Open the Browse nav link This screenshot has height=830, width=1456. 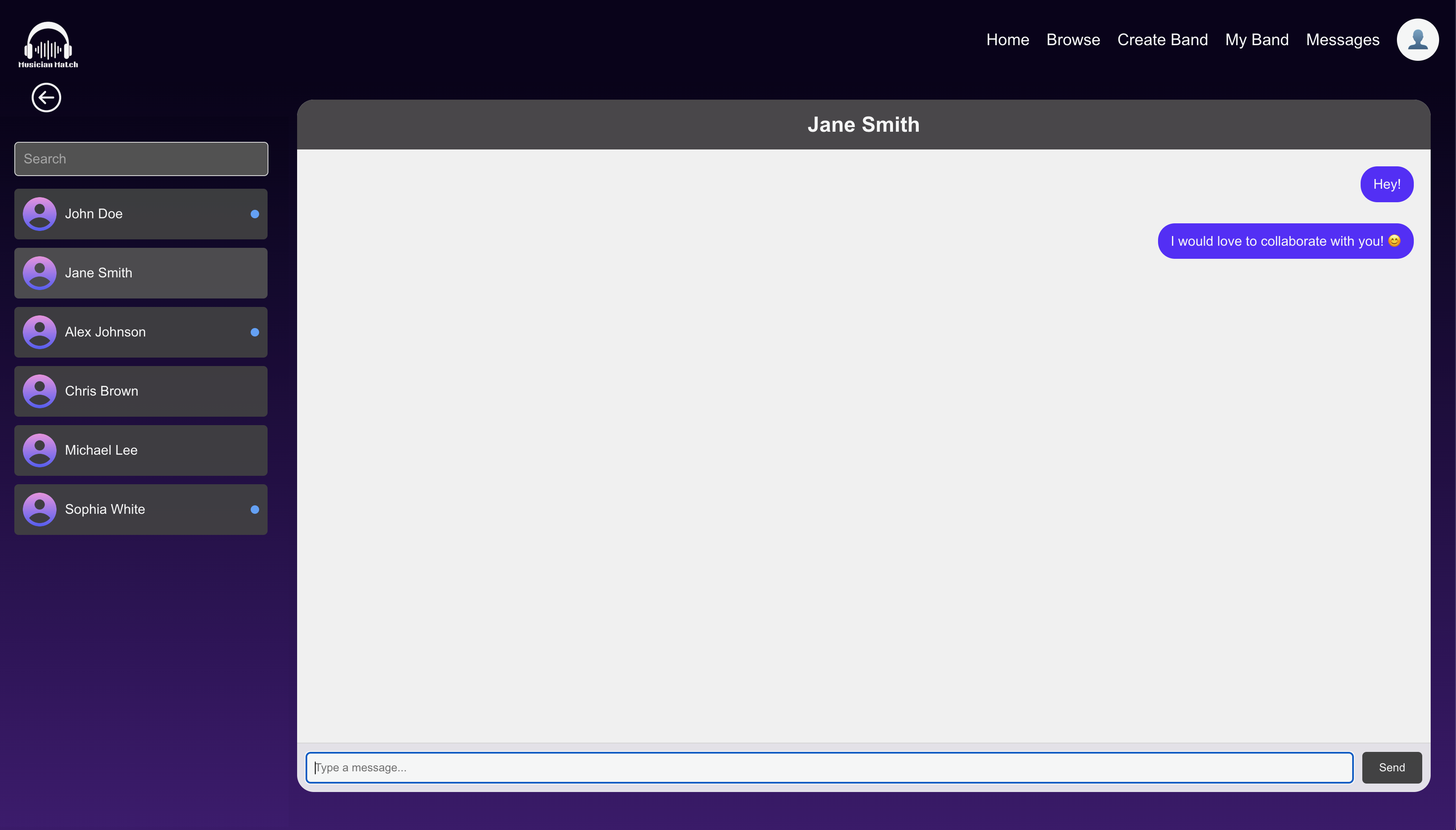(1073, 40)
